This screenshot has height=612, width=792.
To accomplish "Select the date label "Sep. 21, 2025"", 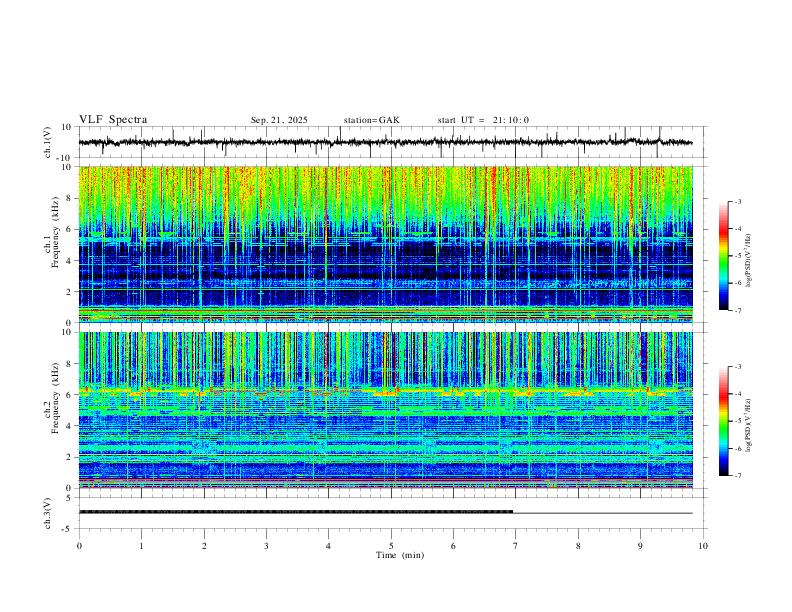I will click(x=279, y=120).
